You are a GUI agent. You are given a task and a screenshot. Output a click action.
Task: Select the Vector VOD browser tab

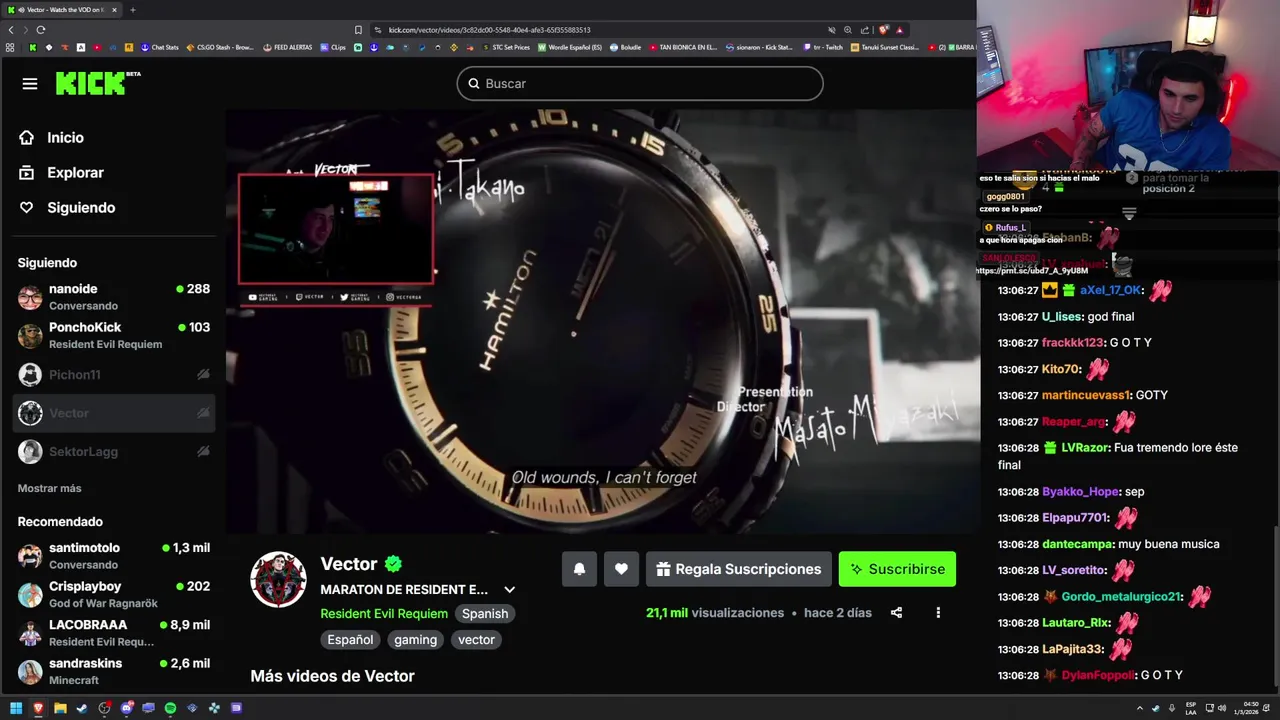tap(60, 10)
